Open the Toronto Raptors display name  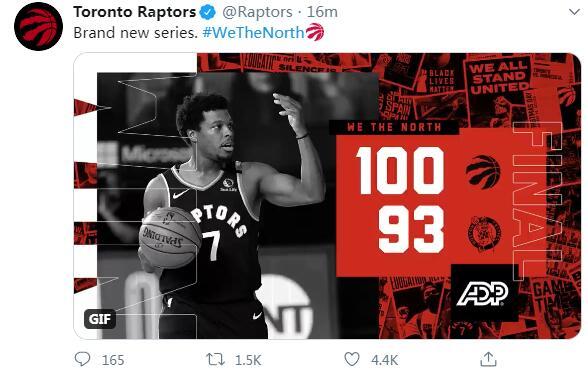click(135, 12)
